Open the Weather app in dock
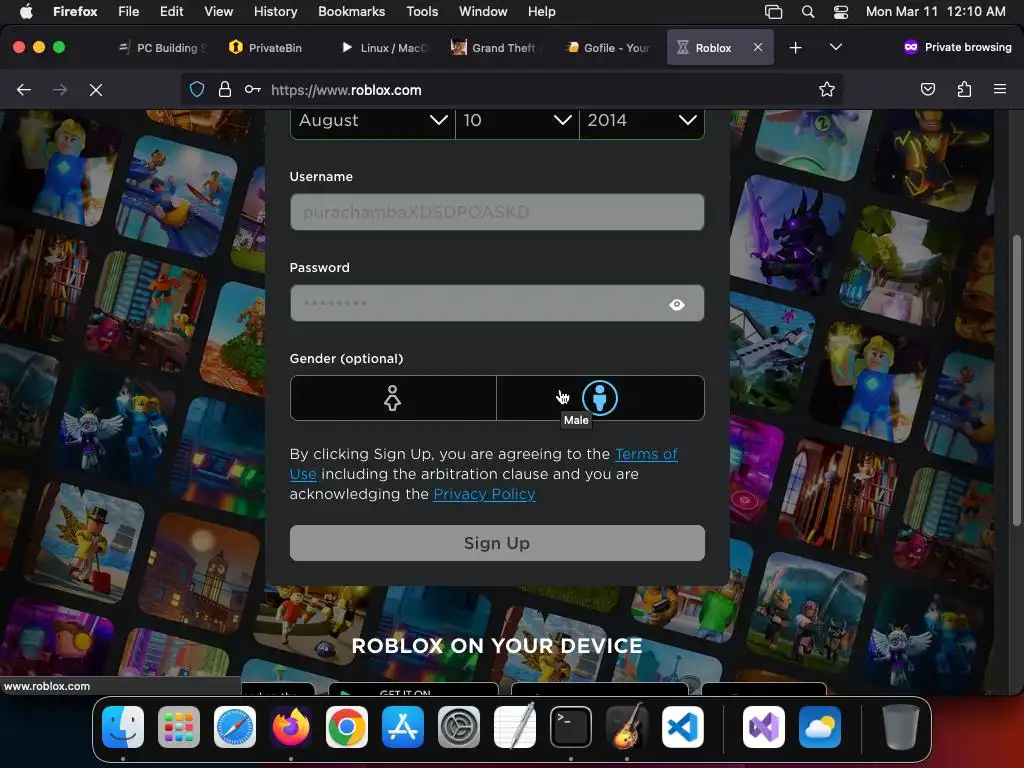1024x768 pixels. (820, 727)
